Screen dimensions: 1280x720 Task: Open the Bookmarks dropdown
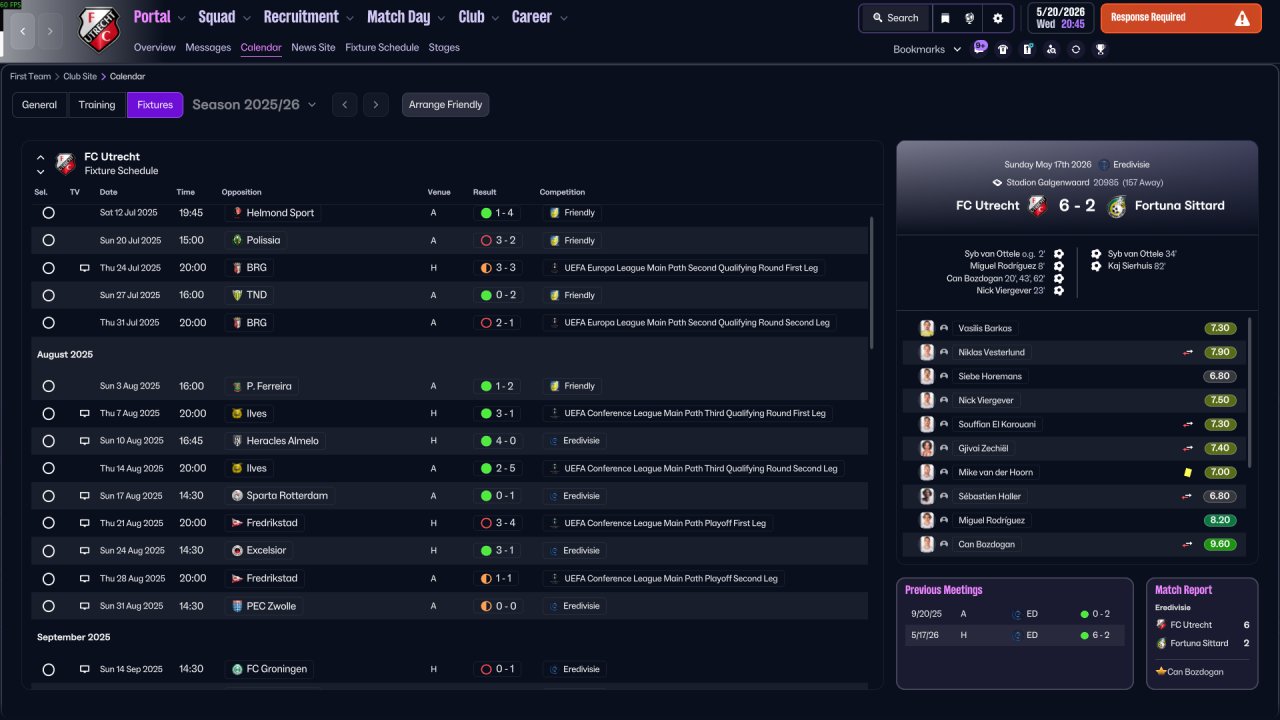pyautogui.click(x=927, y=49)
